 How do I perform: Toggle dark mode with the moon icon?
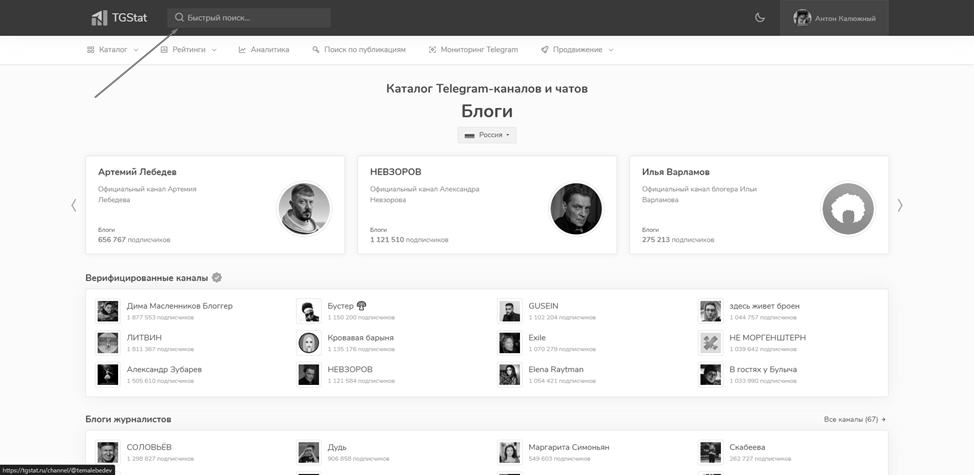click(x=759, y=18)
